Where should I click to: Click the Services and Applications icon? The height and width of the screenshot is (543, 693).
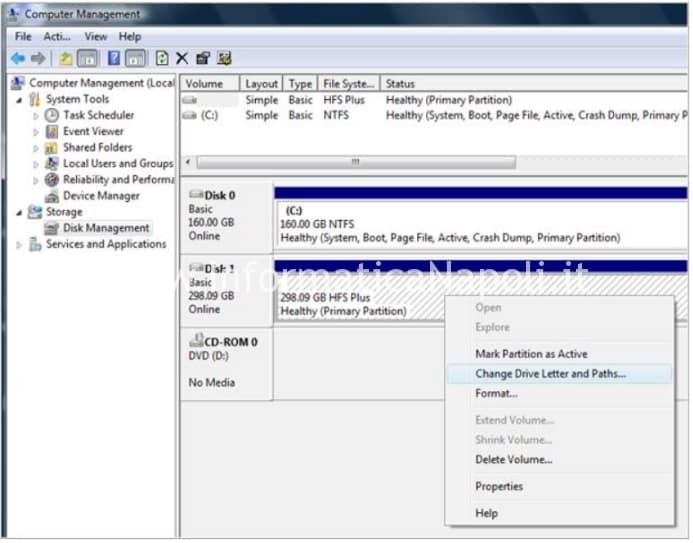point(35,244)
